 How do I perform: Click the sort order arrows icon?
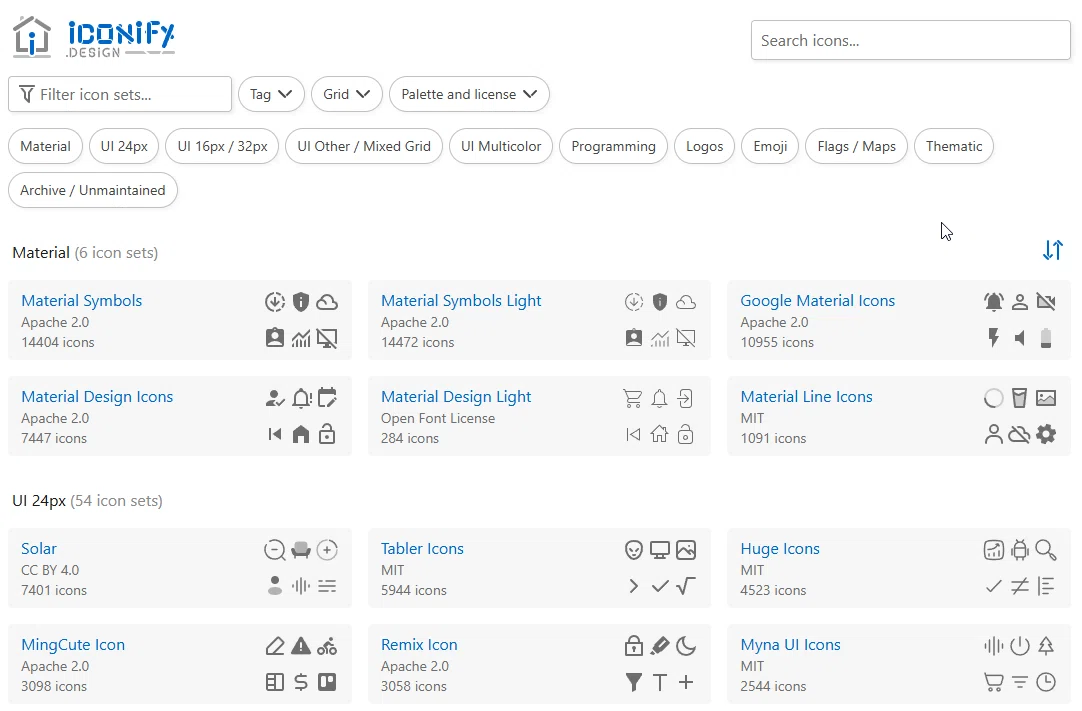[1052, 250]
